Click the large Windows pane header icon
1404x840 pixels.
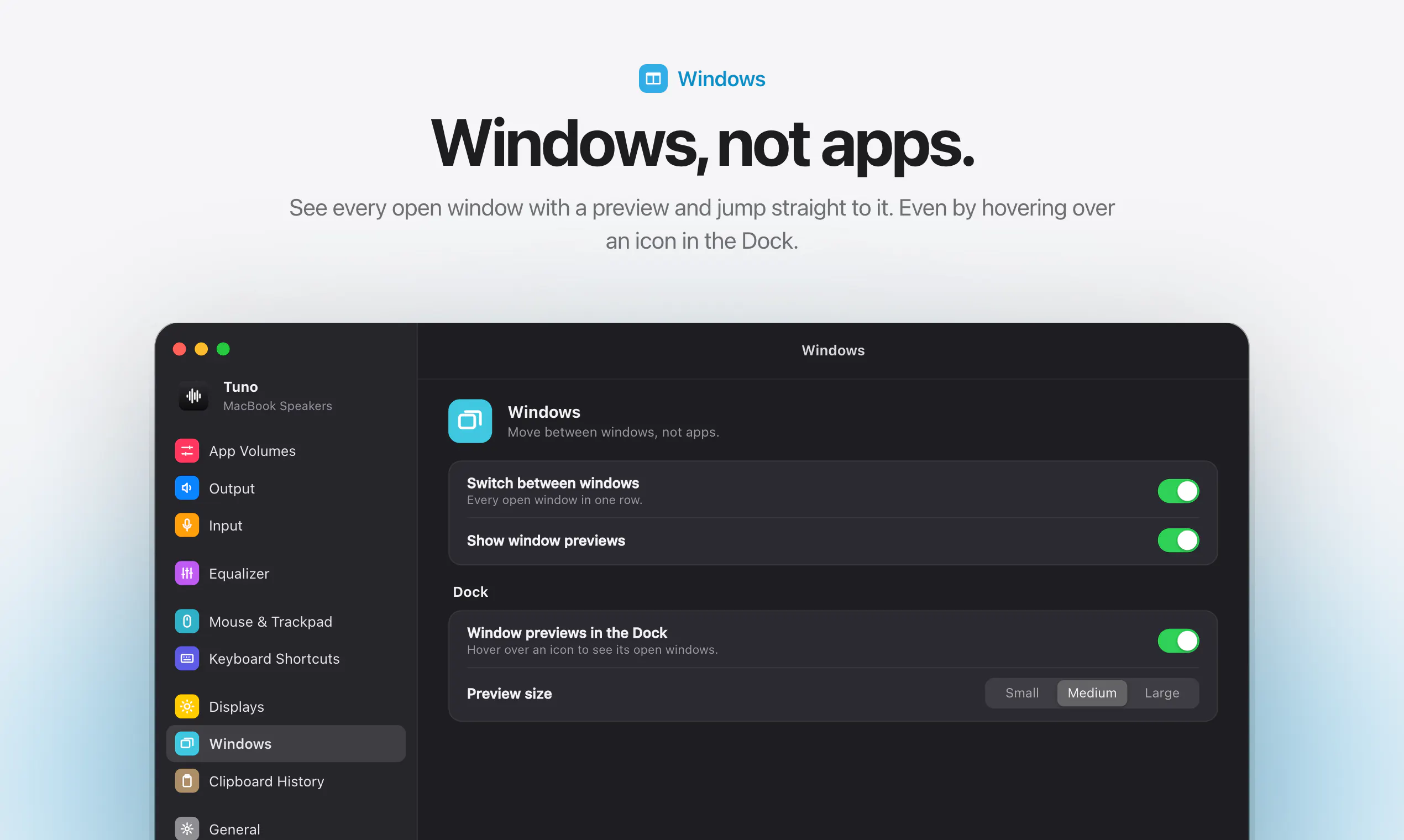(470, 421)
